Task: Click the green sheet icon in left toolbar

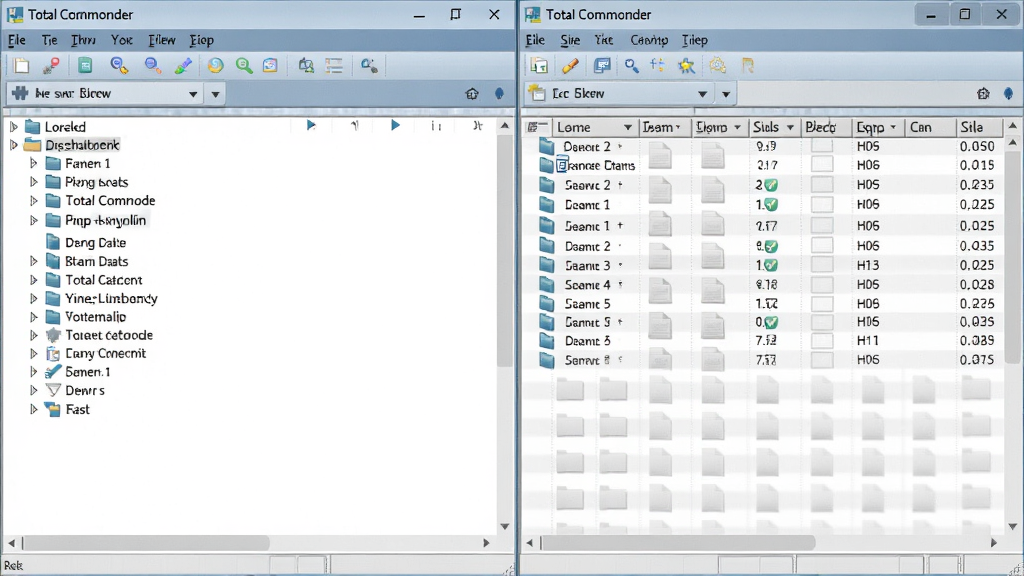Action: point(85,65)
